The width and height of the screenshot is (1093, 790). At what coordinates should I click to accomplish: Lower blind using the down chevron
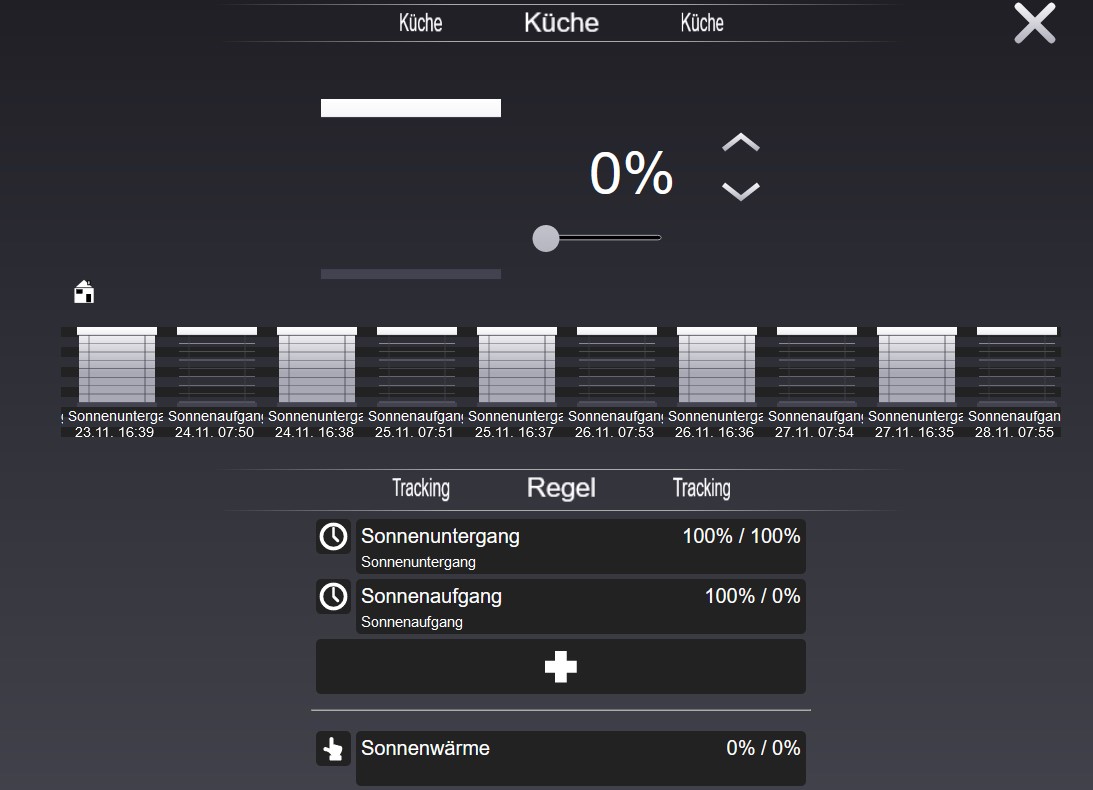click(x=740, y=191)
